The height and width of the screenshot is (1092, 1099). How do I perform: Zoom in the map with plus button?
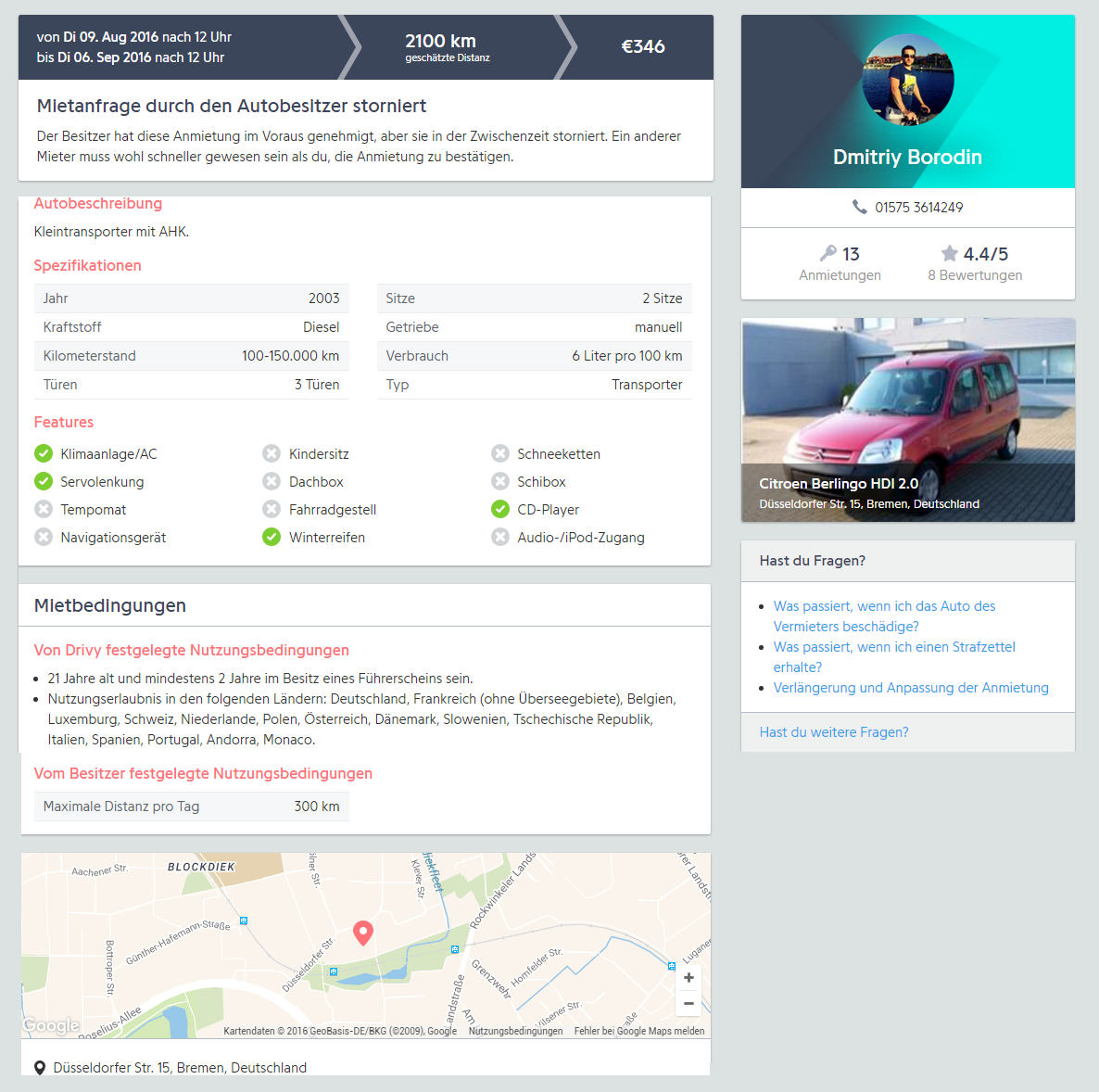coord(689,978)
